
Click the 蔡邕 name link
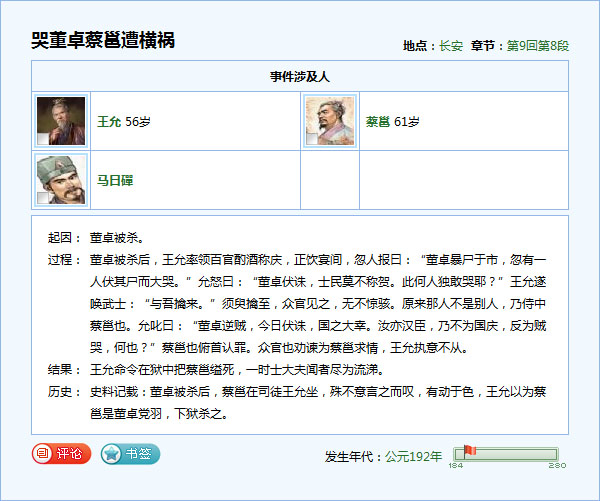coord(377,122)
